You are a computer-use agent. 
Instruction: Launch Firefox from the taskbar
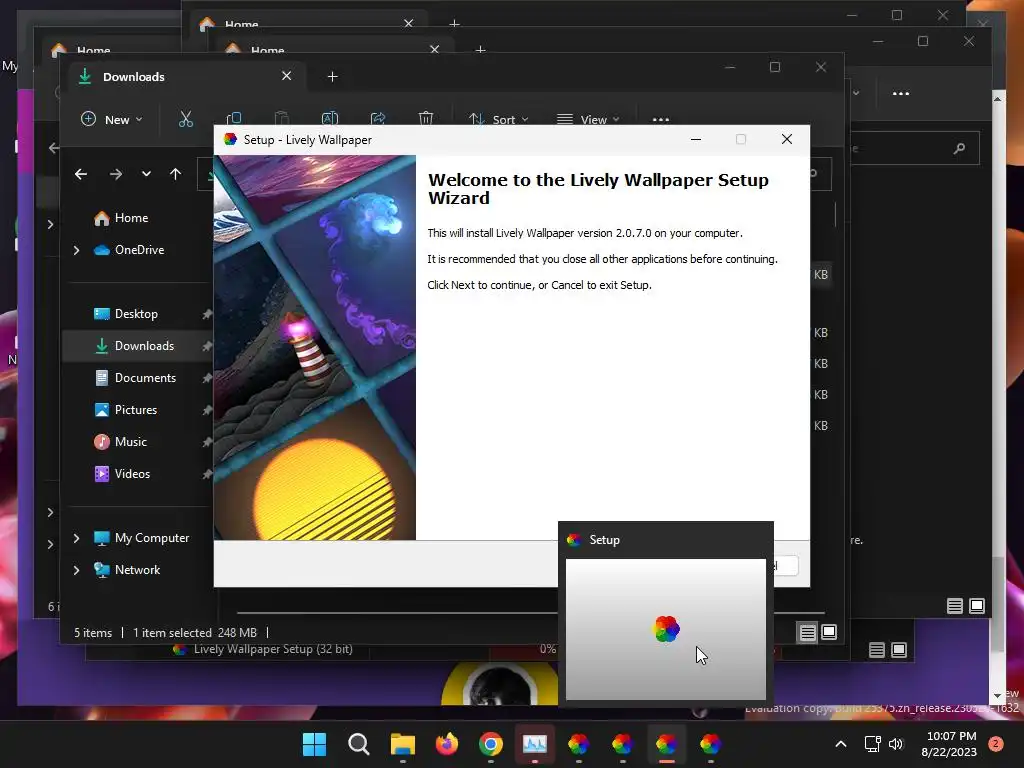447,744
